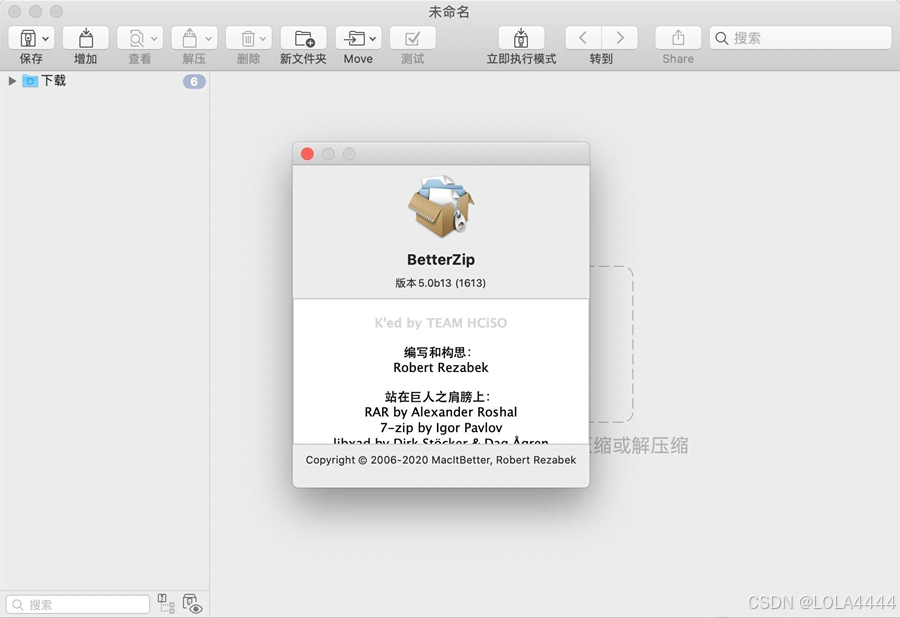Image resolution: width=900 pixels, height=618 pixels.
Task: Go forward with the right arrow
Action: pyautogui.click(x=620, y=38)
